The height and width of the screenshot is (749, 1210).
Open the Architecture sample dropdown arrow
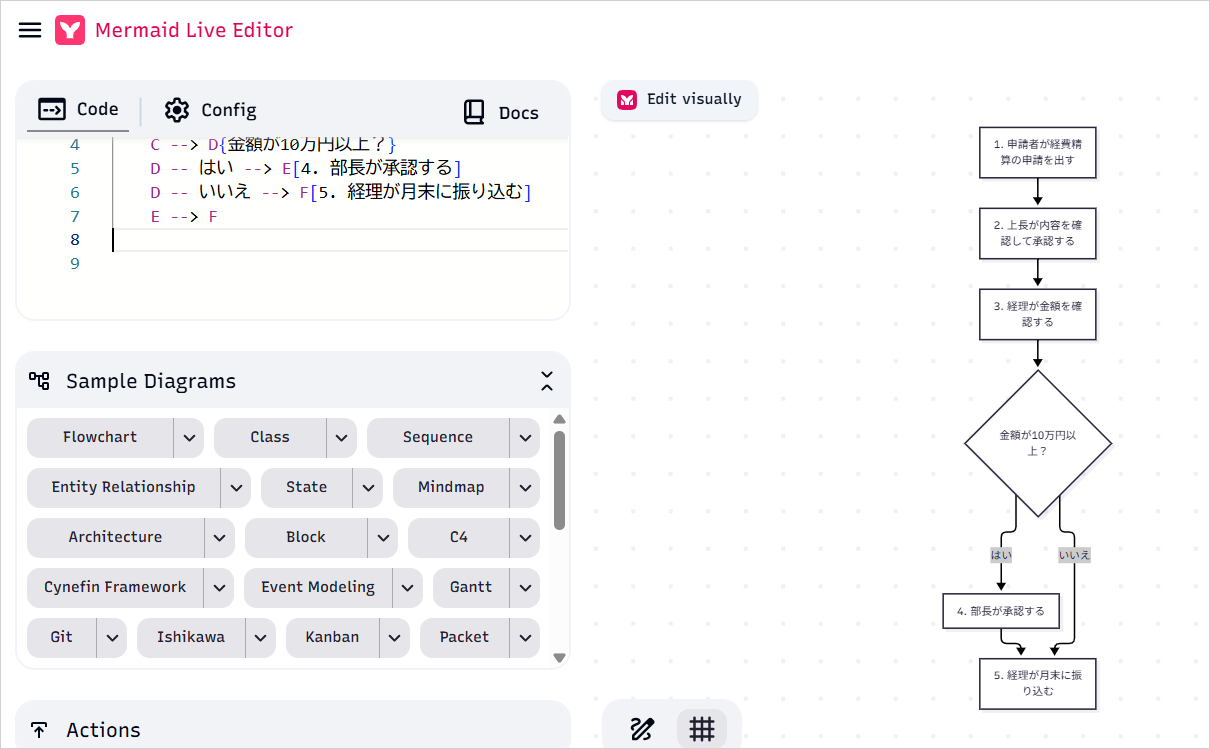tap(220, 537)
